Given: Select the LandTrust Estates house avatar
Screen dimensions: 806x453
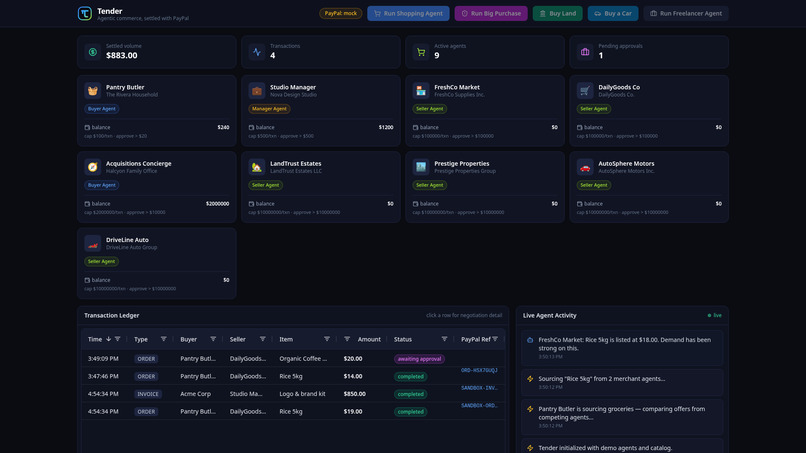Looking at the screenshot, I should (x=257, y=167).
